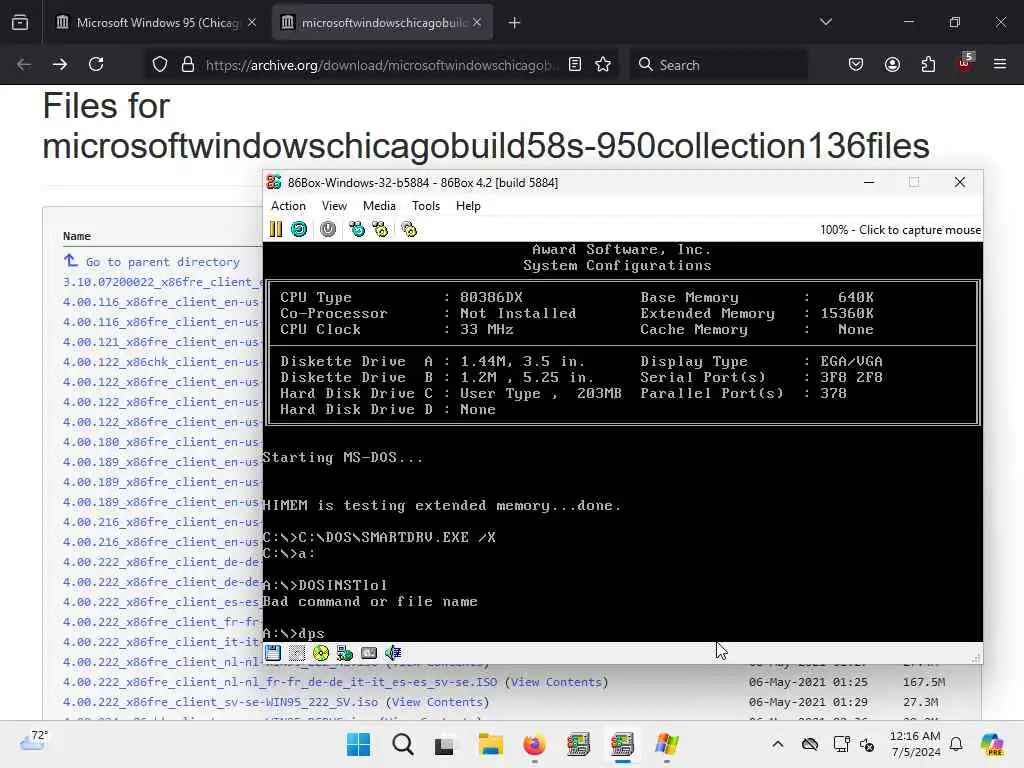Show hidden system tray icons

coord(777,744)
